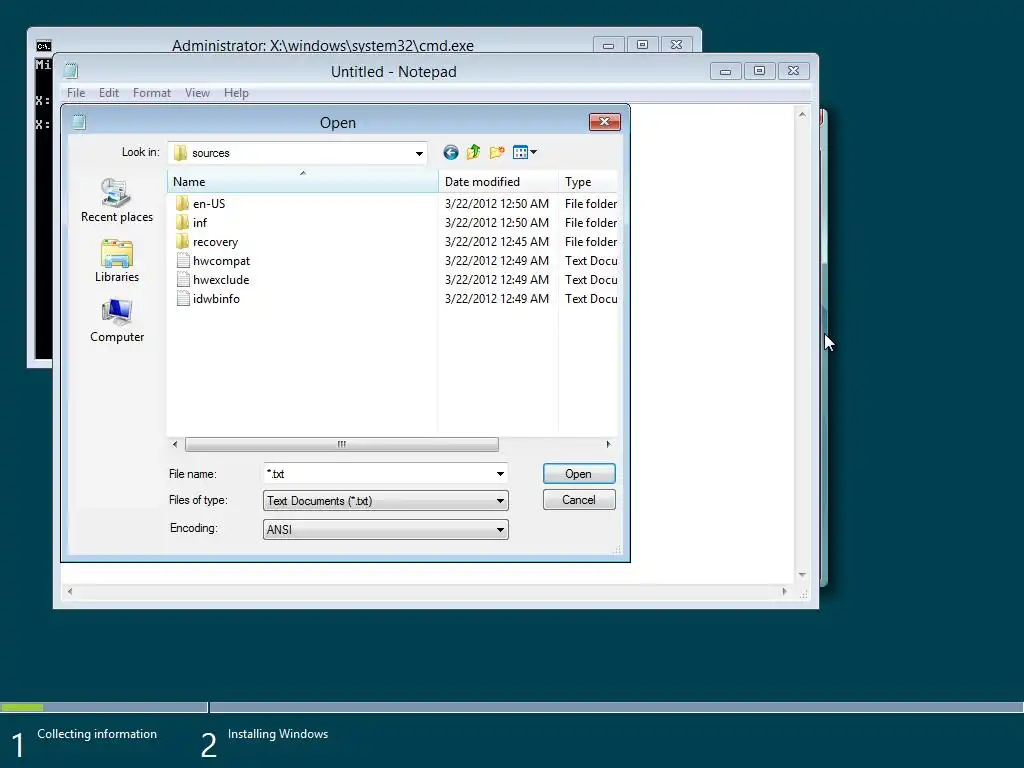This screenshot has width=1024, height=768.
Task: Click the Open button
Action: (x=579, y=473)
